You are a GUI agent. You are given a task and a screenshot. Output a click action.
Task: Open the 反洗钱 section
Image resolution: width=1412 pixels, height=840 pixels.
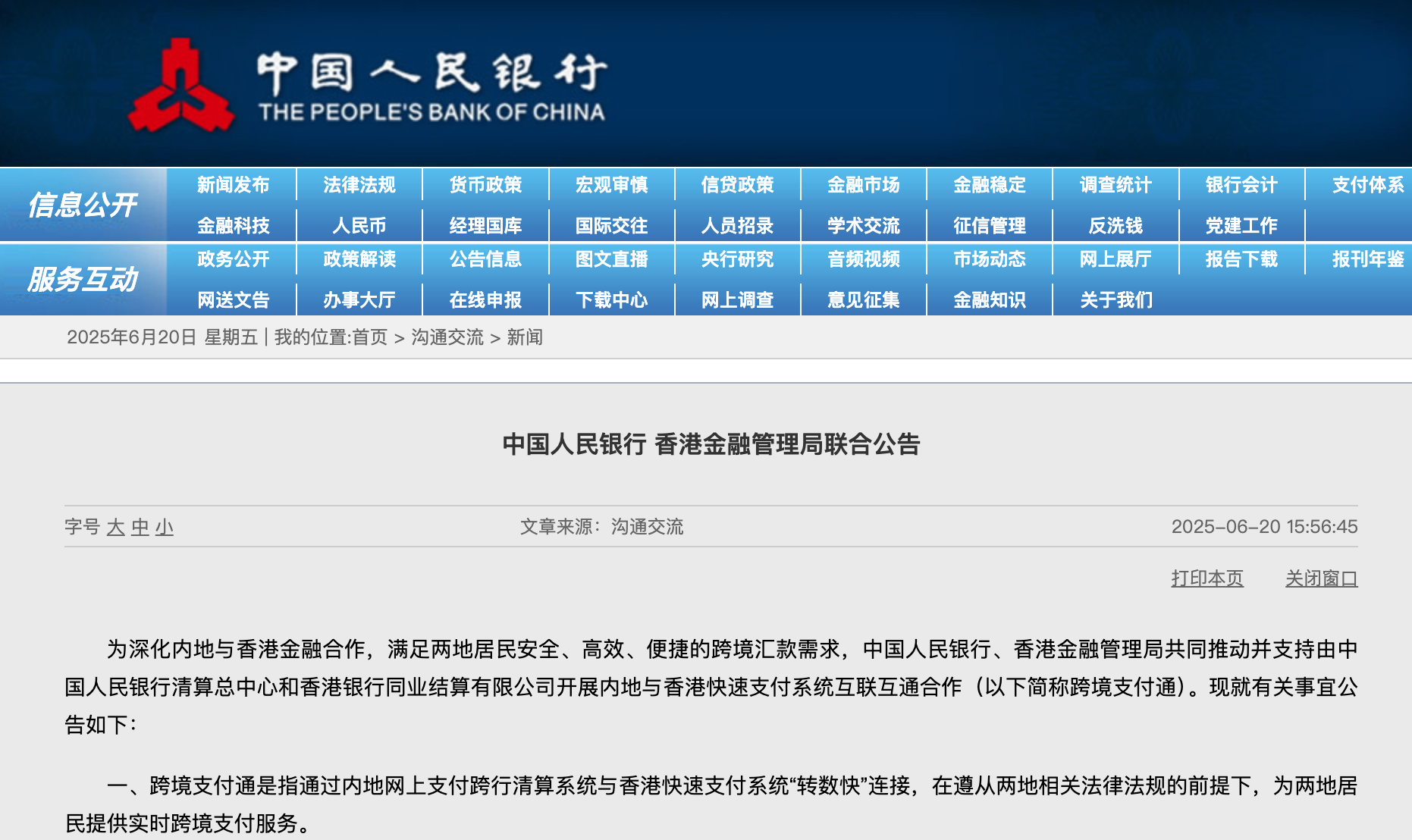(1115, 226)
